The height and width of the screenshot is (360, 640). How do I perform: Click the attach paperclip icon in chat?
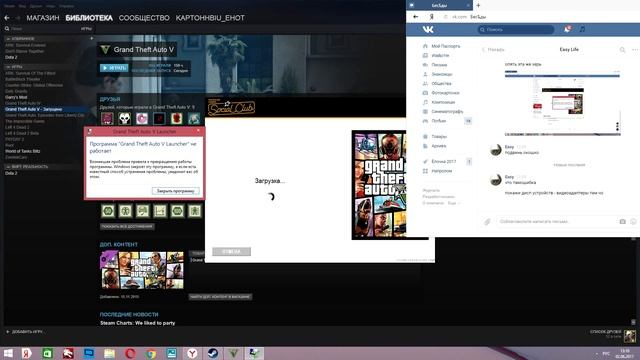click(x=487, y=221)
